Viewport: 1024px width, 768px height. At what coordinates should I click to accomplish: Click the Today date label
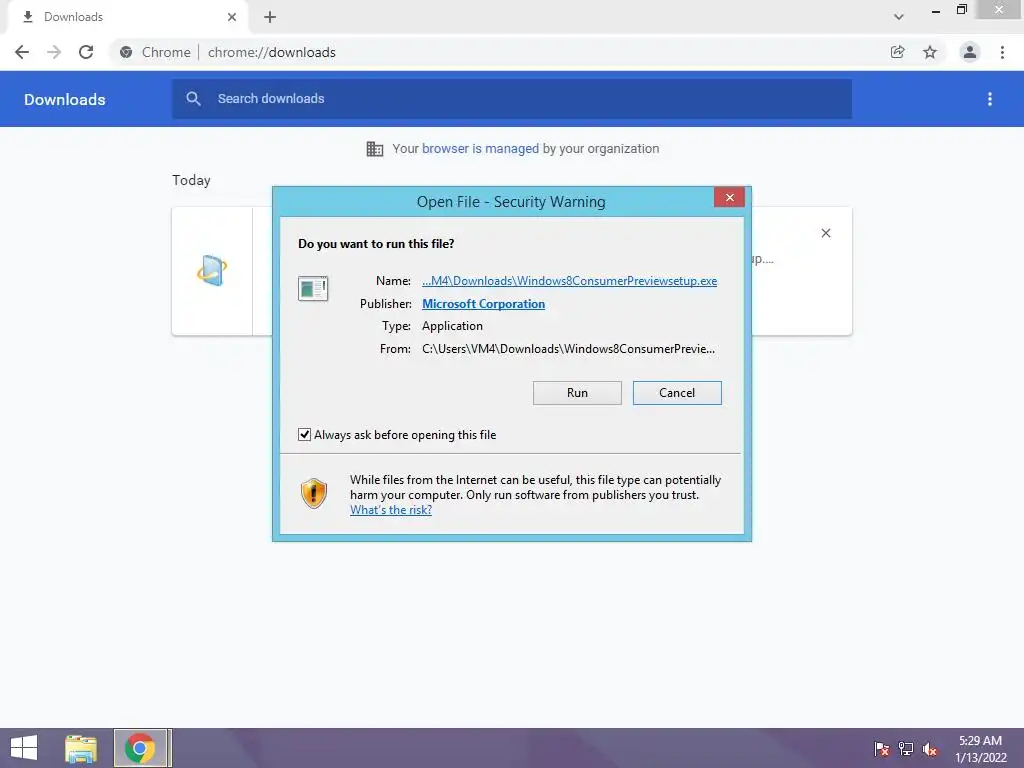coord(191,180)
